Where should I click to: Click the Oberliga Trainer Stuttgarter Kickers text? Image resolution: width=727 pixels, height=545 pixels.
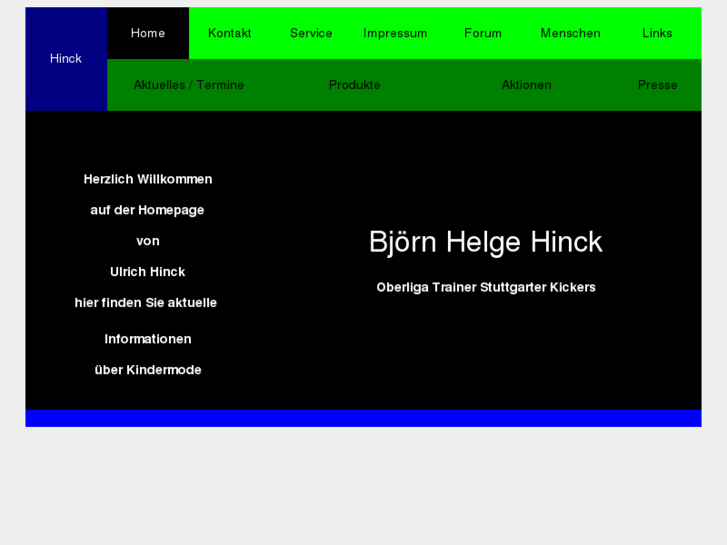486,287
